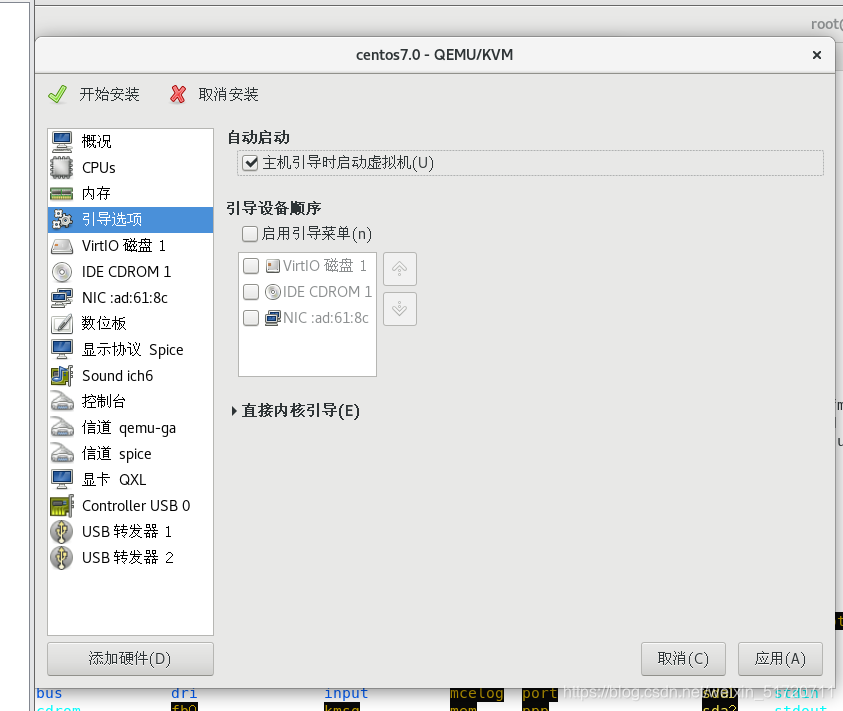Select NIC :ad:61:8c network icon in sidebar
The width and height of the screenshot is (843, 711).
coord(62,297)
